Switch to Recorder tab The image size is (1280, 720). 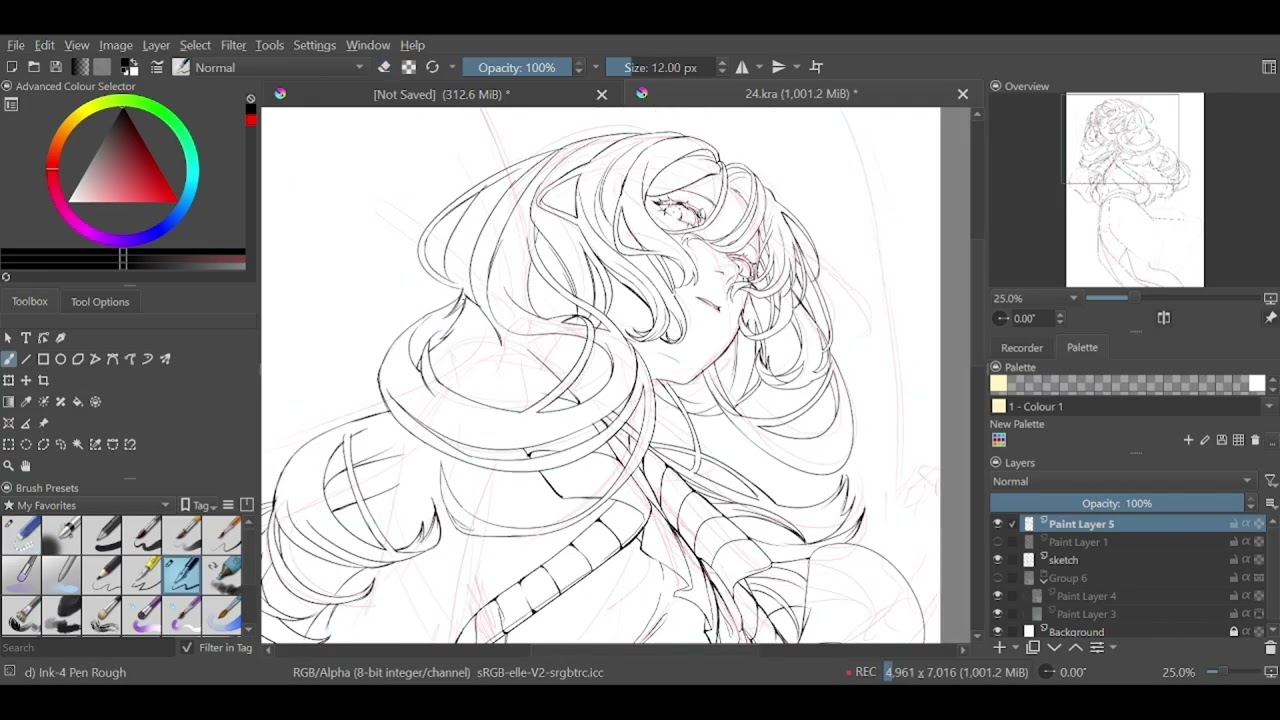(1022, 348)
